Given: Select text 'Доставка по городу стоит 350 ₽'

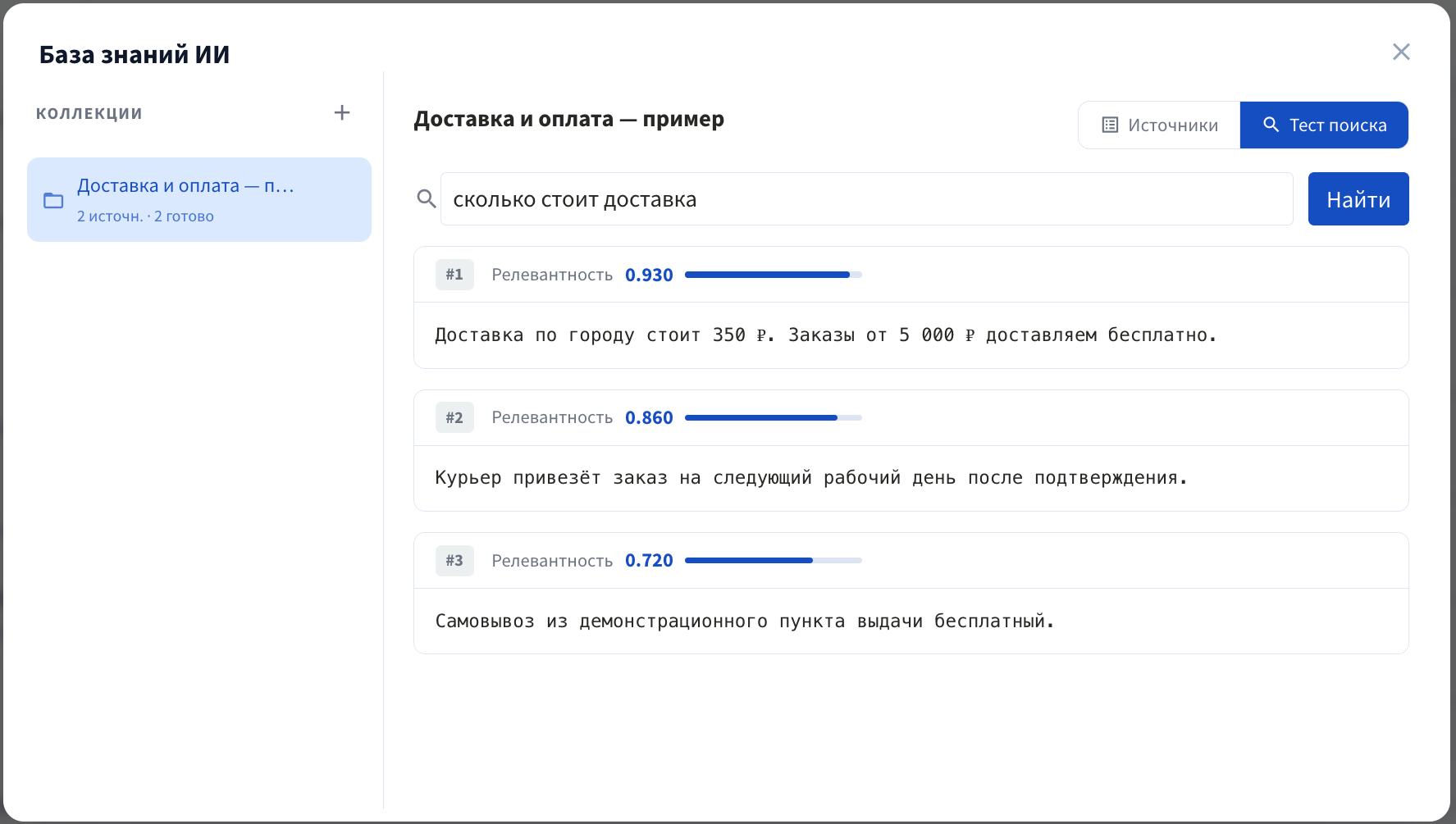Looking at the screenshot, I should point(601,335).
